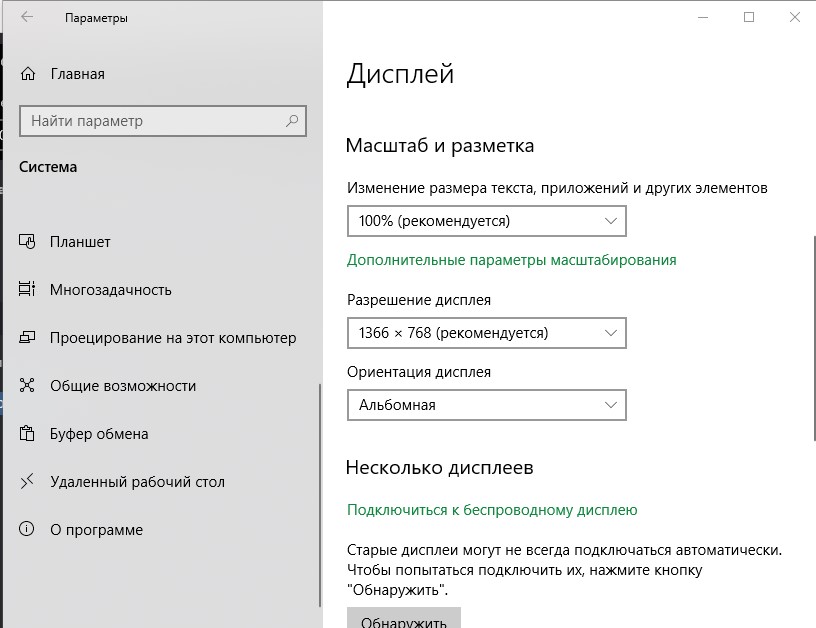The width and height of the screenshot is (816, 628).
Task: Click Подключиться к беспроводному дисплею link
Action: pyautogui.click(x=492, y=510)
